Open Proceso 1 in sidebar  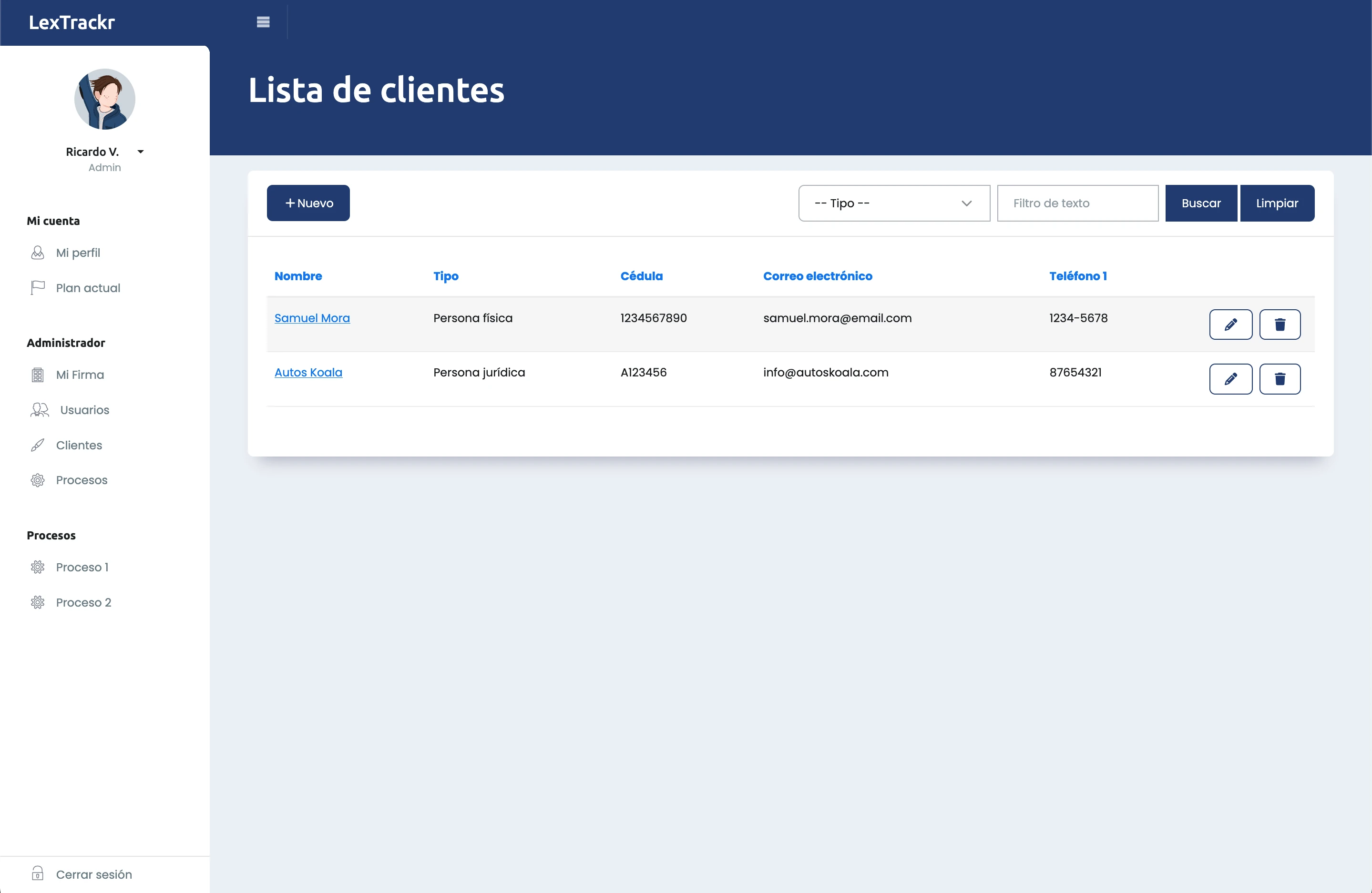[82, 568]
